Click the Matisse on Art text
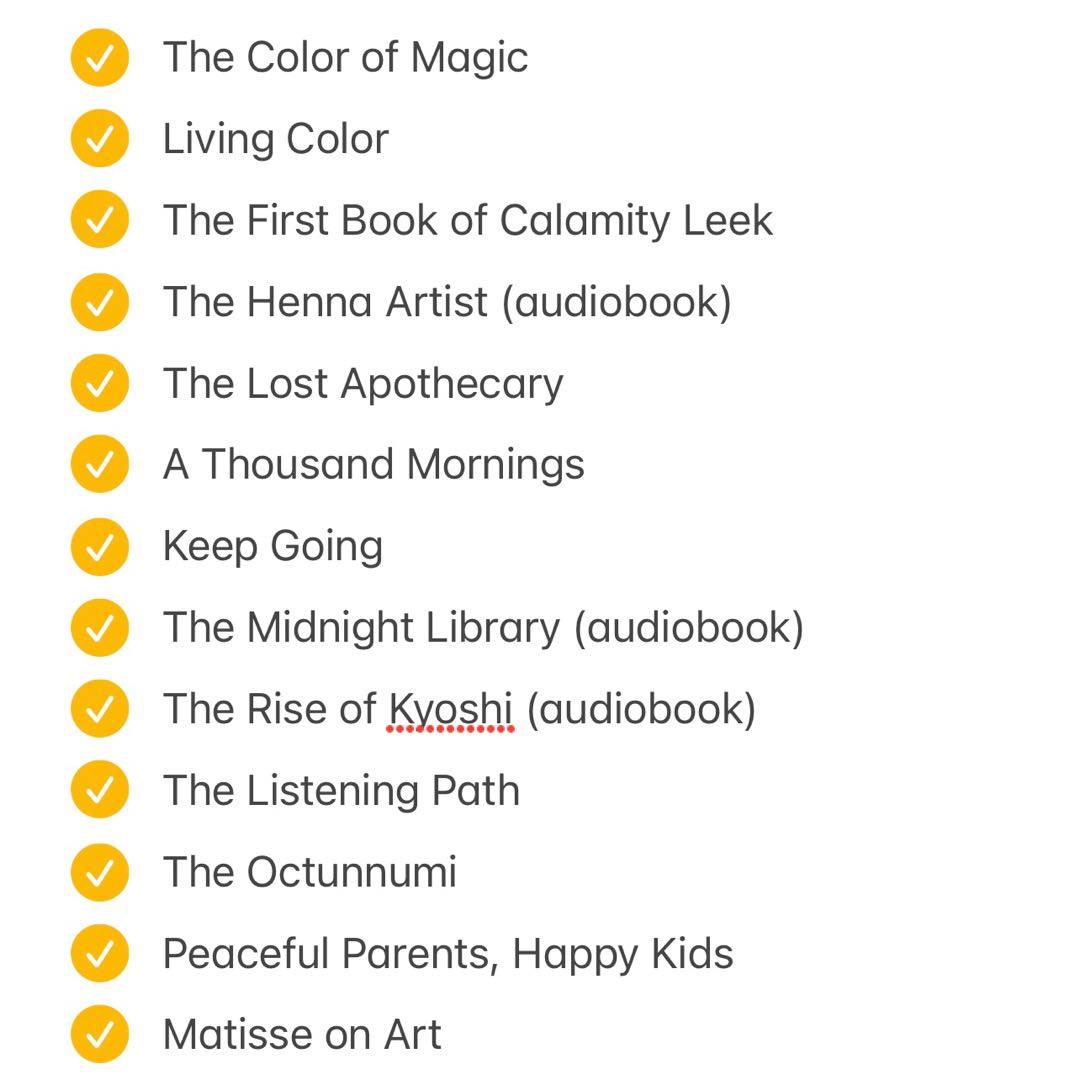 point(302,1035)
